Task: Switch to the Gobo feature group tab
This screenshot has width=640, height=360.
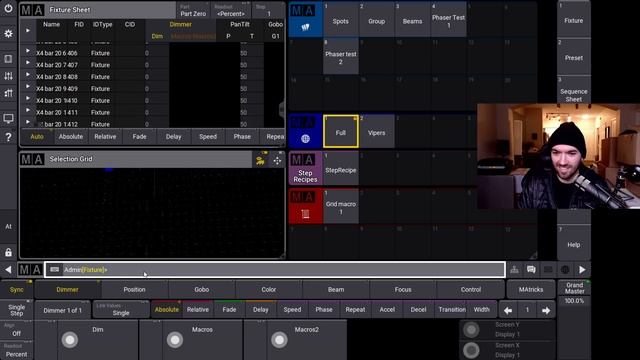Action: pos(202,289)
